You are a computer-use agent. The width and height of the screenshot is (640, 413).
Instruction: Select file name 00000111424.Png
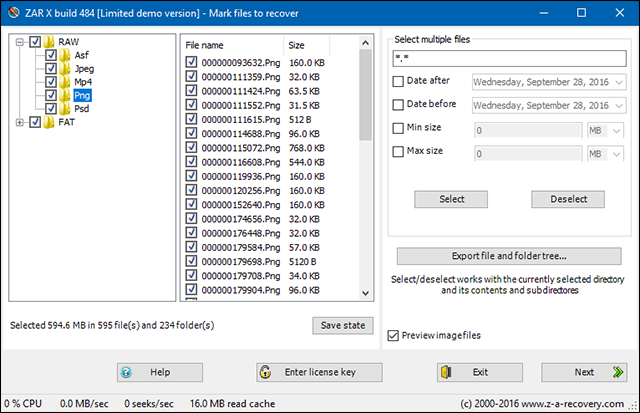click(241, 91)
